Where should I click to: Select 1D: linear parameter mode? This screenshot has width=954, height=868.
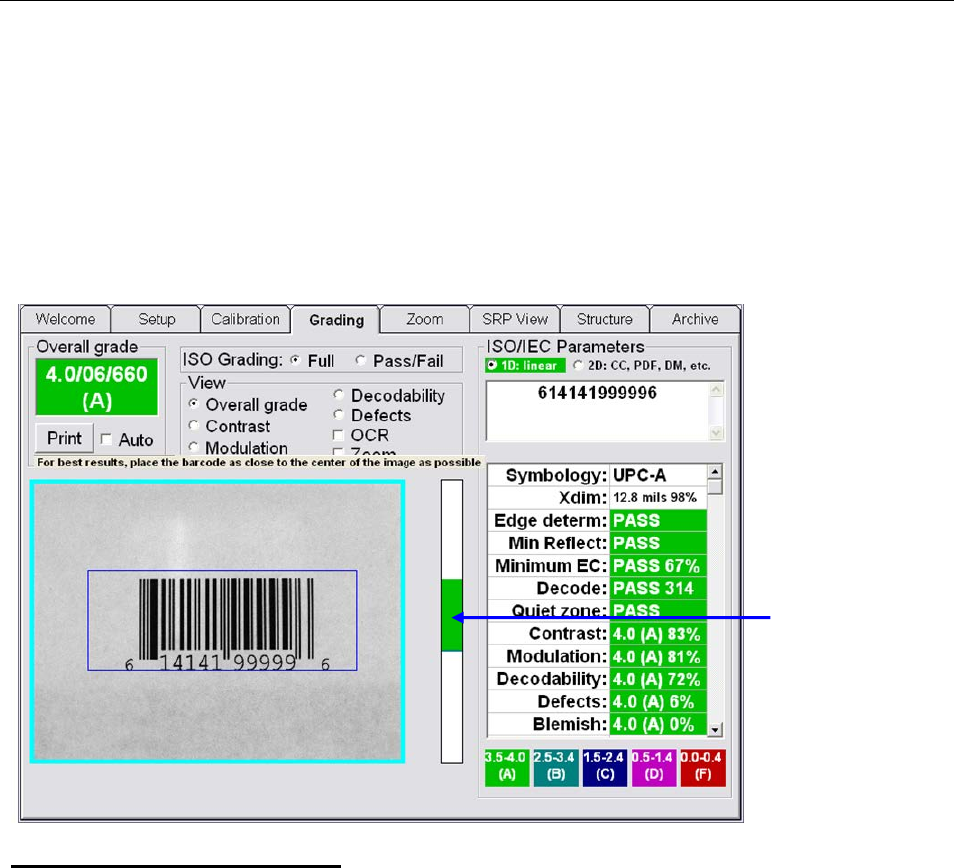coord(492,365)
